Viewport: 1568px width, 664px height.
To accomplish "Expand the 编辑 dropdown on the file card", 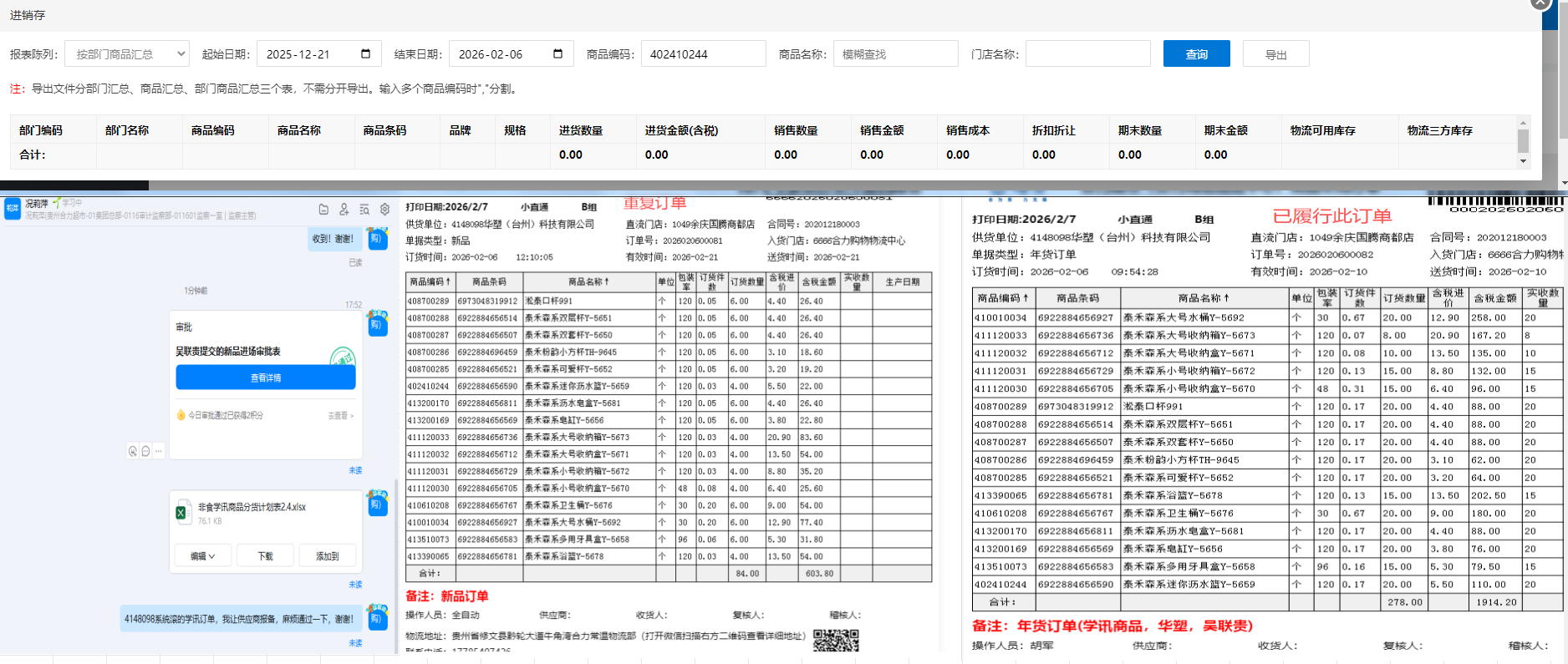I will (x=202, y=556).
